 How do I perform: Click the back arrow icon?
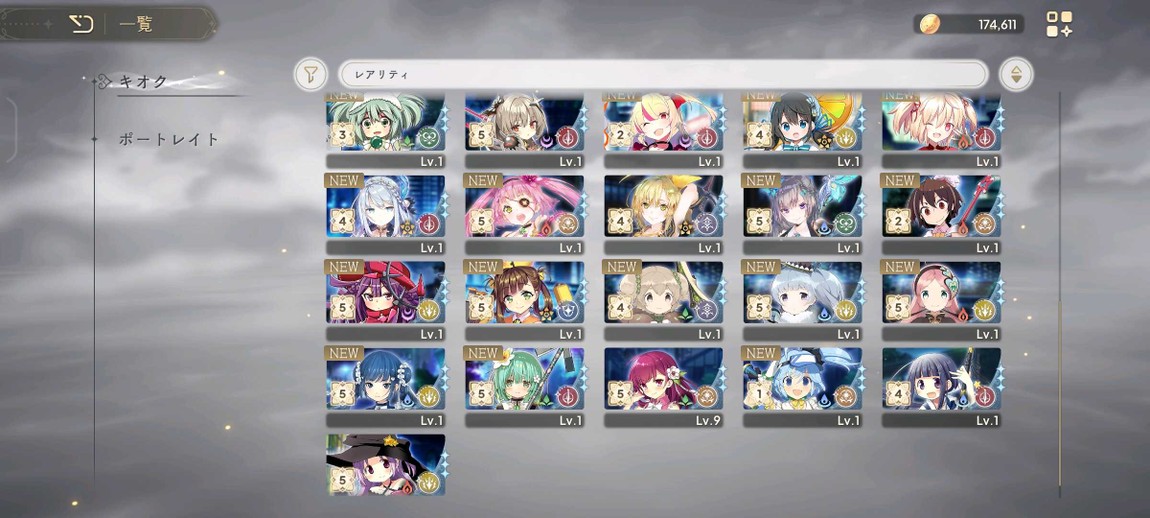[81, 24]
